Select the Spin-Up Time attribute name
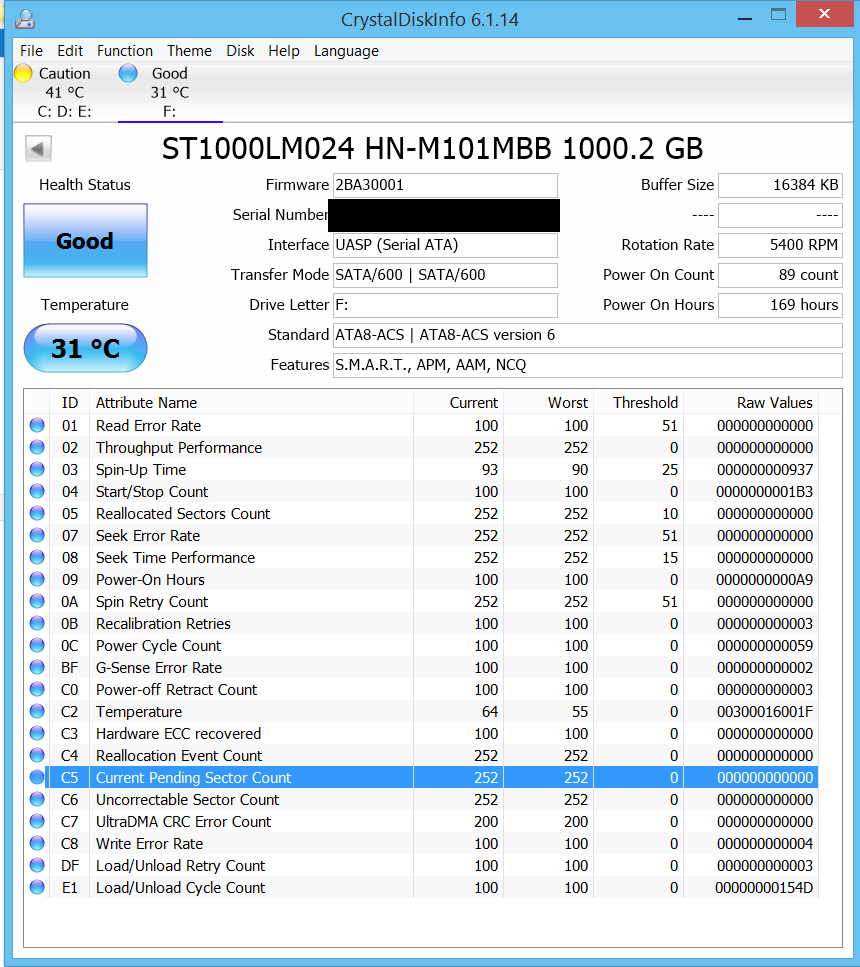 click(141, 470)
